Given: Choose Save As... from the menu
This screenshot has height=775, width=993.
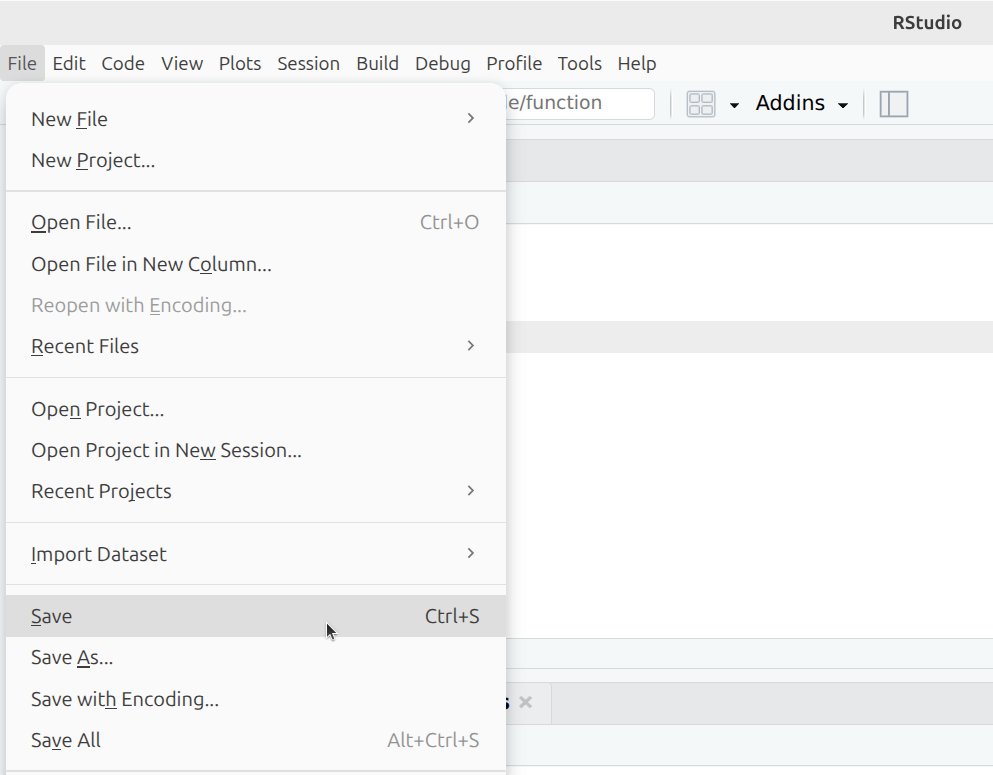Looking at the screenshot, I should (256, 657).
